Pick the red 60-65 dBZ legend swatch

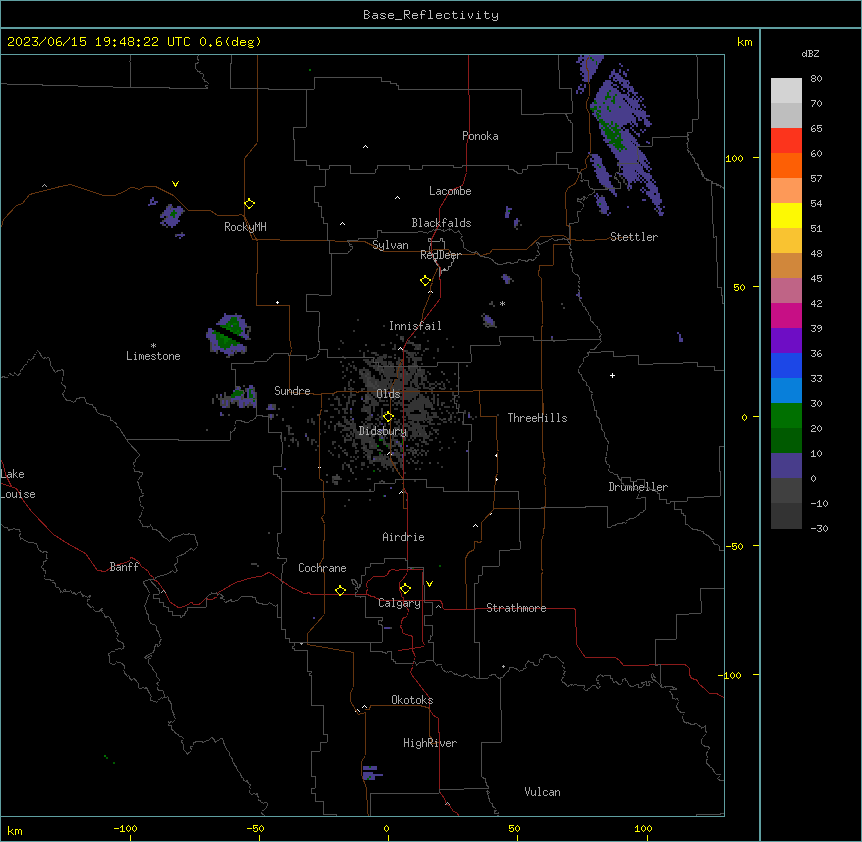click(x=786, y=141)
